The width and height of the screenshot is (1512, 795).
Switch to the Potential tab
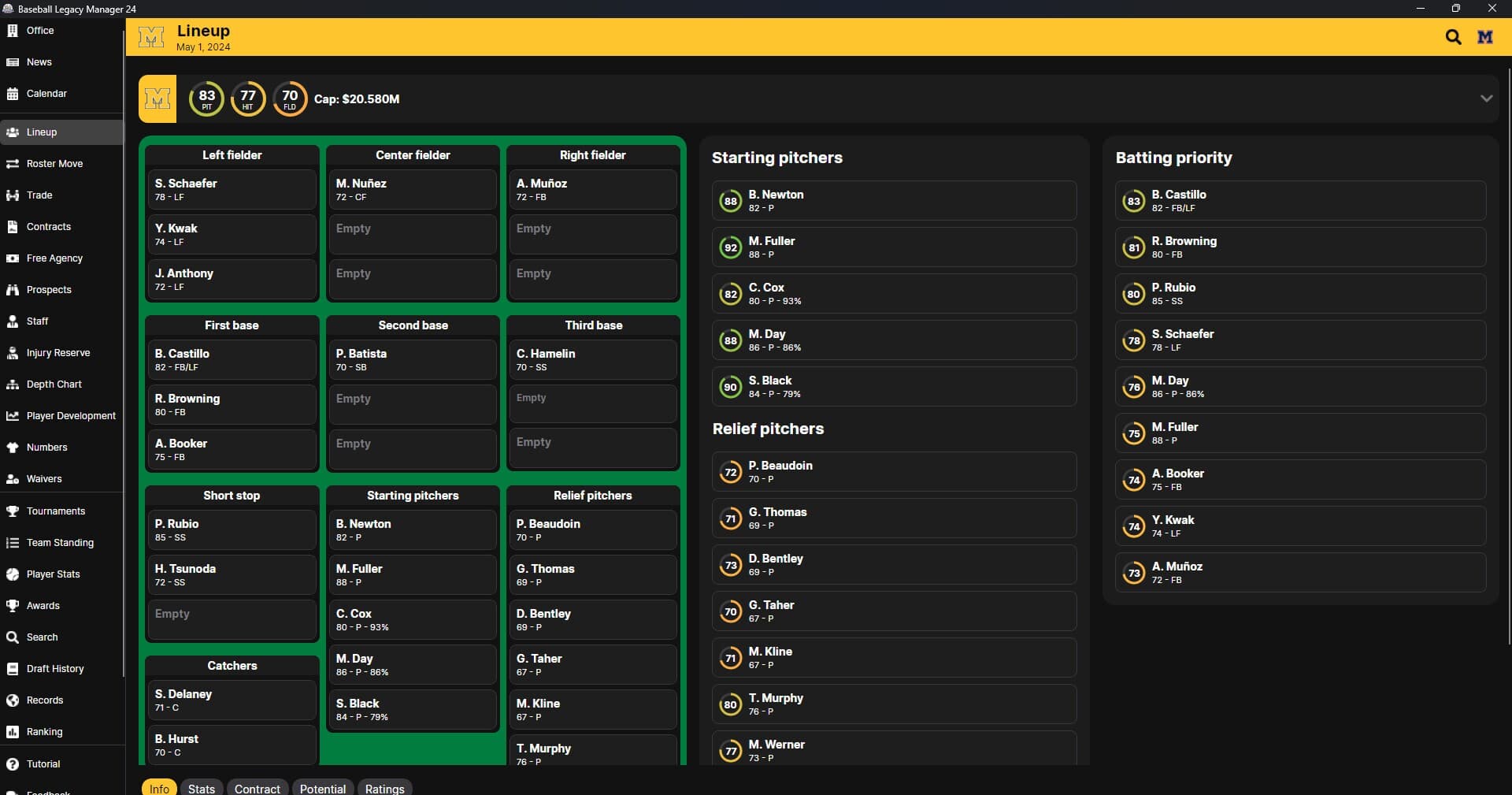coord(323,788)
